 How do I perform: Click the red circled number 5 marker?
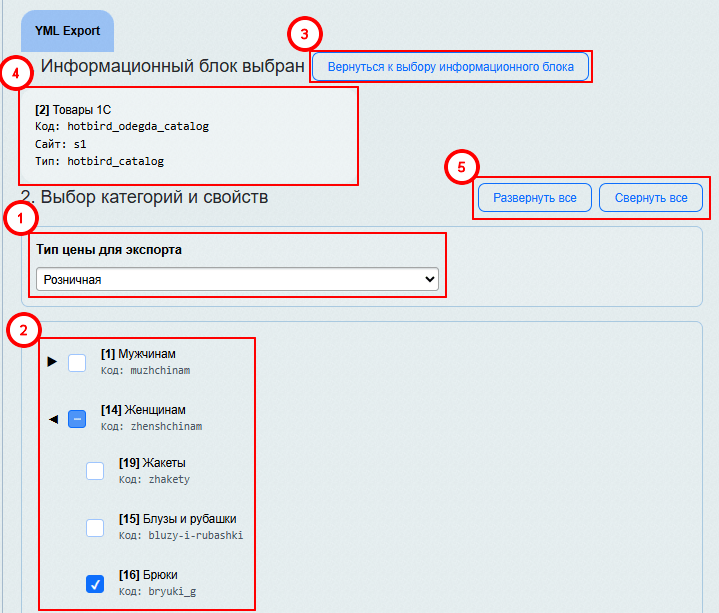click(x=461, y=168)
